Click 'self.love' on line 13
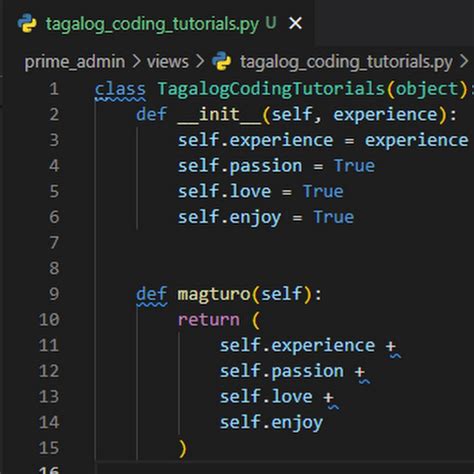The width and height of the screenshot is (474, 474). [266, 397]
